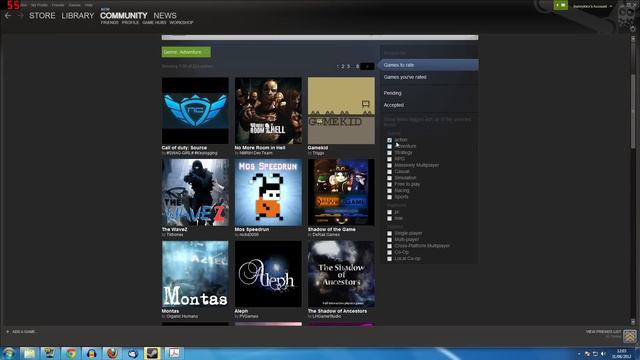Check the Cross-Platform Multiplayer checkbox
This screenshot has height=360, width=640.
coord(389,246)
